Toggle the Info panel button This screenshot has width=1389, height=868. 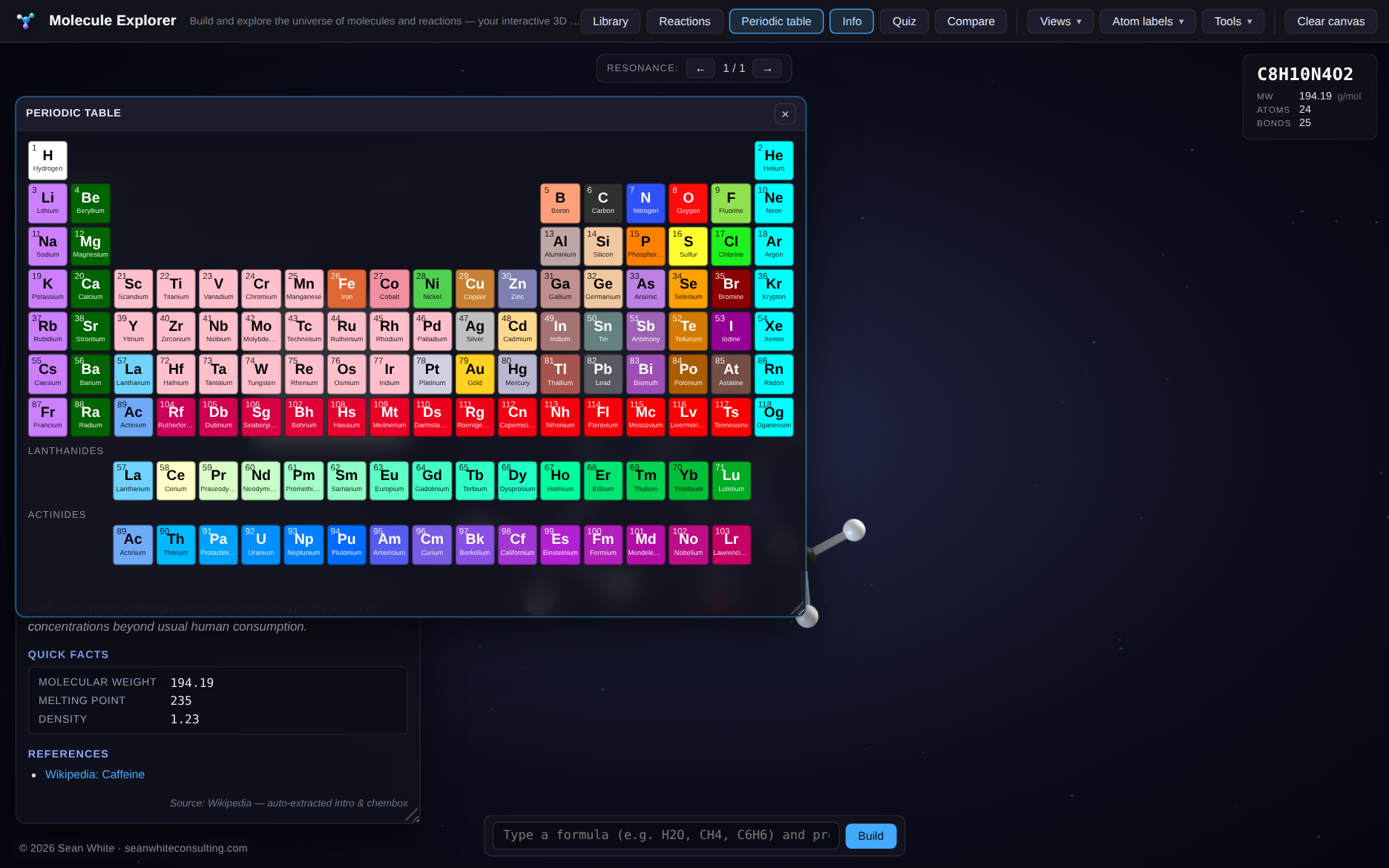coord(852,22)
